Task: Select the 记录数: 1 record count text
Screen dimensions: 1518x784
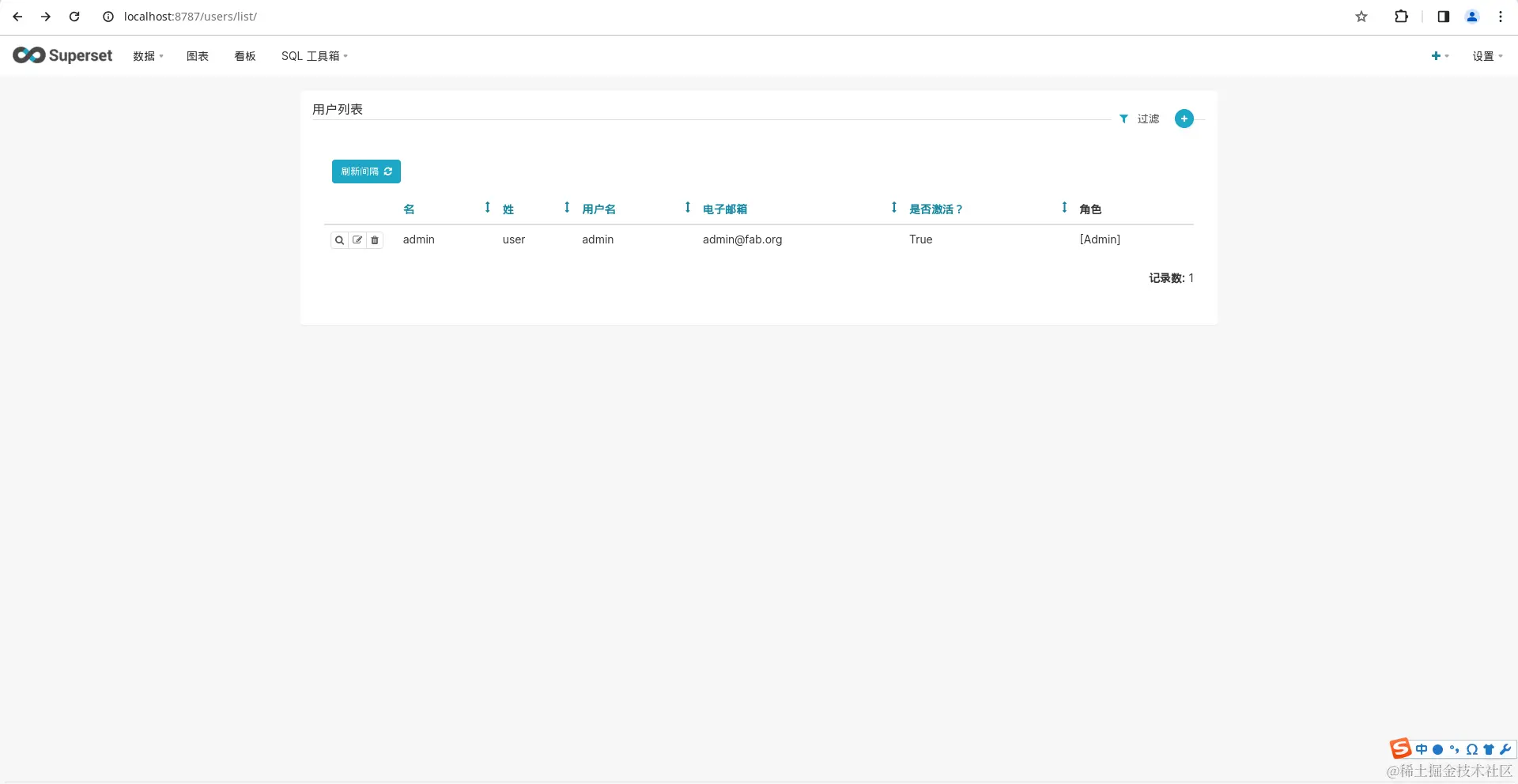Action: pos(1171,278)
